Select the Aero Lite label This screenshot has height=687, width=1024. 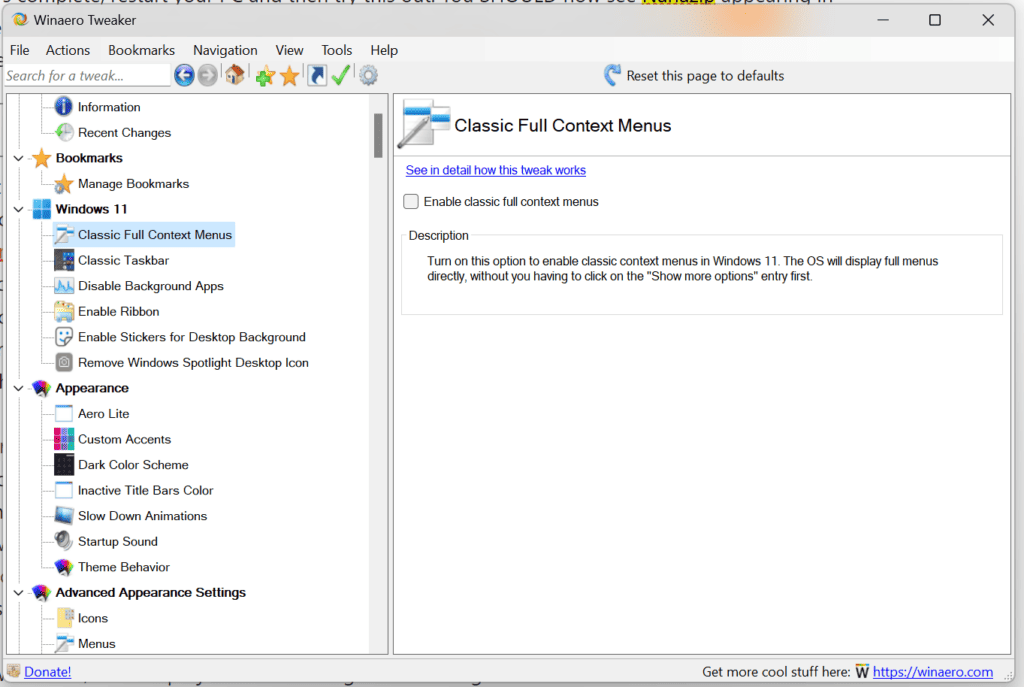104,413
